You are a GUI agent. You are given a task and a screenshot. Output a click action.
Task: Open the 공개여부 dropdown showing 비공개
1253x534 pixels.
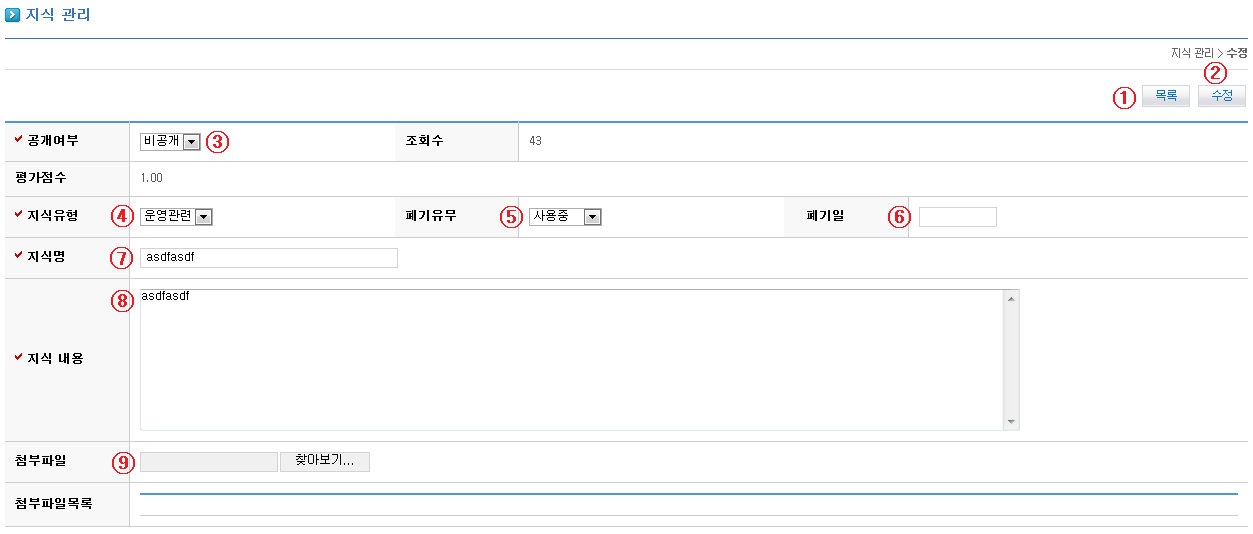(170, 141)
